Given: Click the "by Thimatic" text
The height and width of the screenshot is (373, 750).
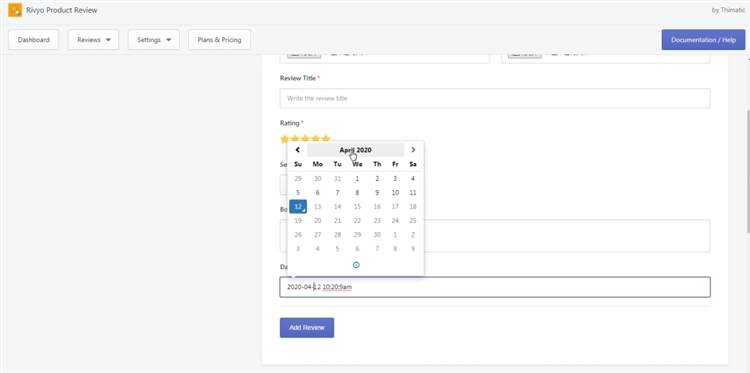Looking at the screenshot, I should (728, 10).
